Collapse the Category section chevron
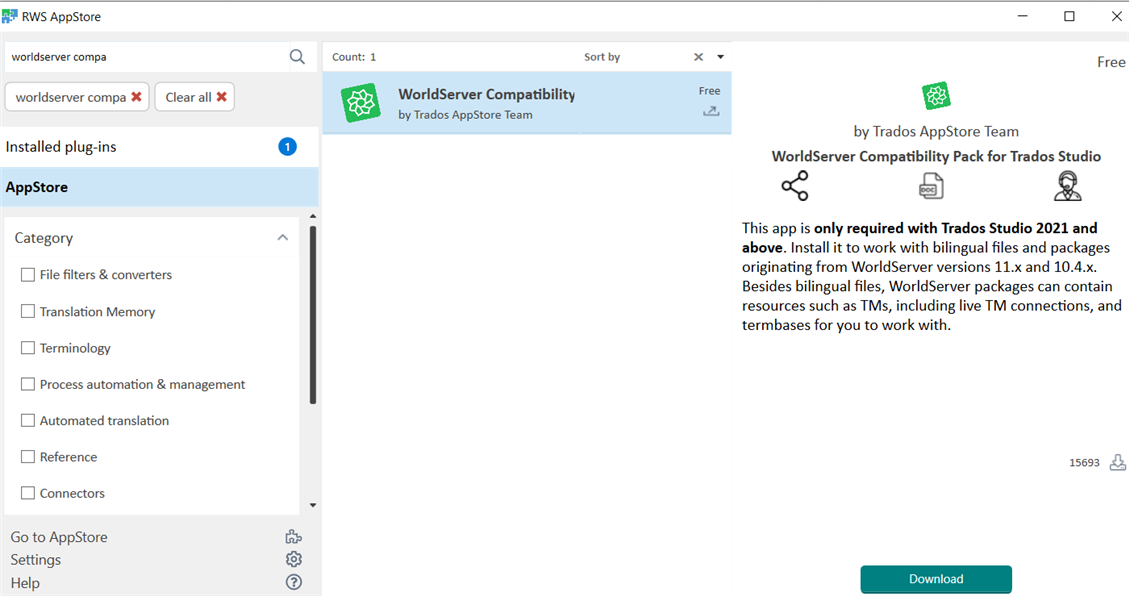This screenshot has height=596, width=1129. 283,238
